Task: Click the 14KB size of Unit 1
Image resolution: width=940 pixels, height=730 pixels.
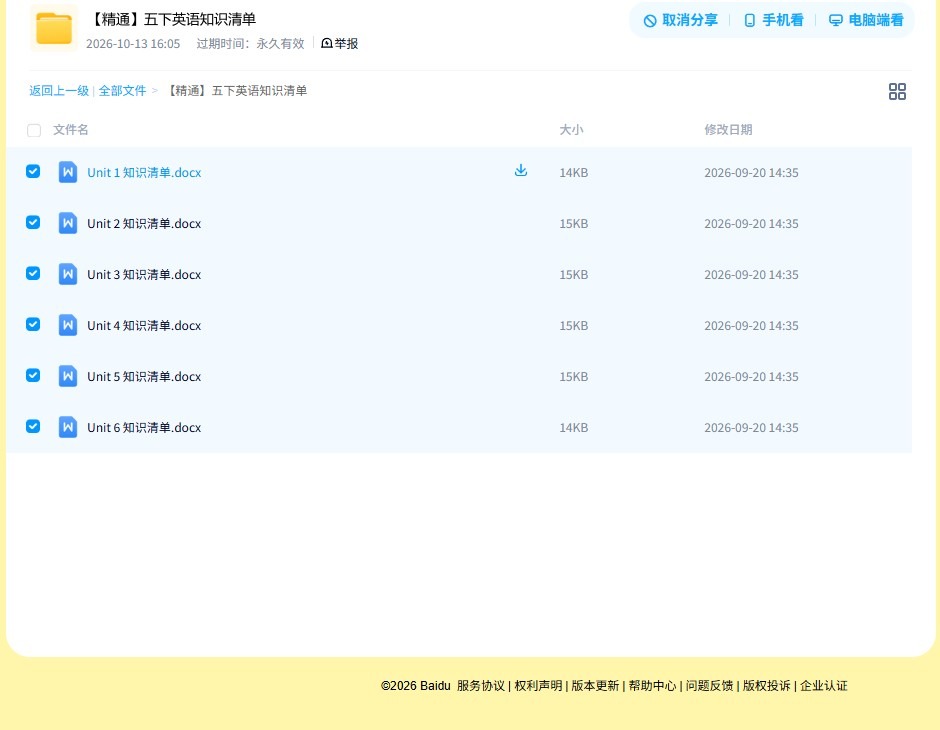Action: [574, 173]
